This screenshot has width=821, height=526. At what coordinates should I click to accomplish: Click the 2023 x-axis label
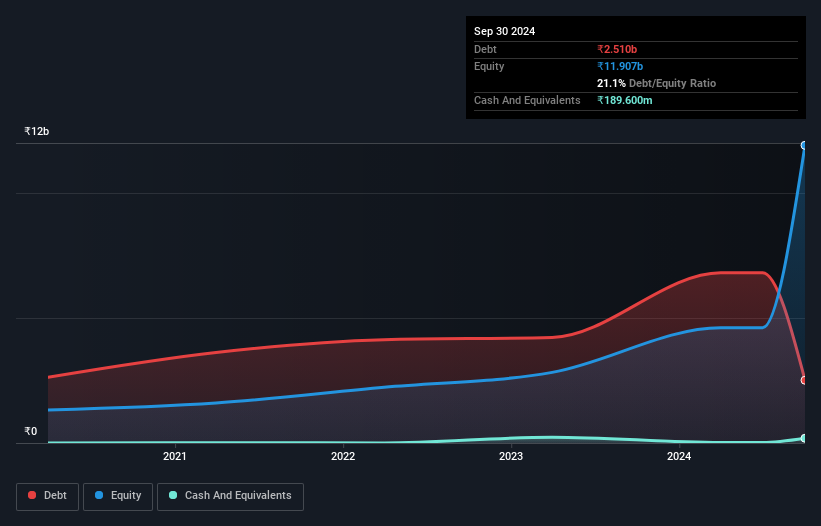click(511, 456)
